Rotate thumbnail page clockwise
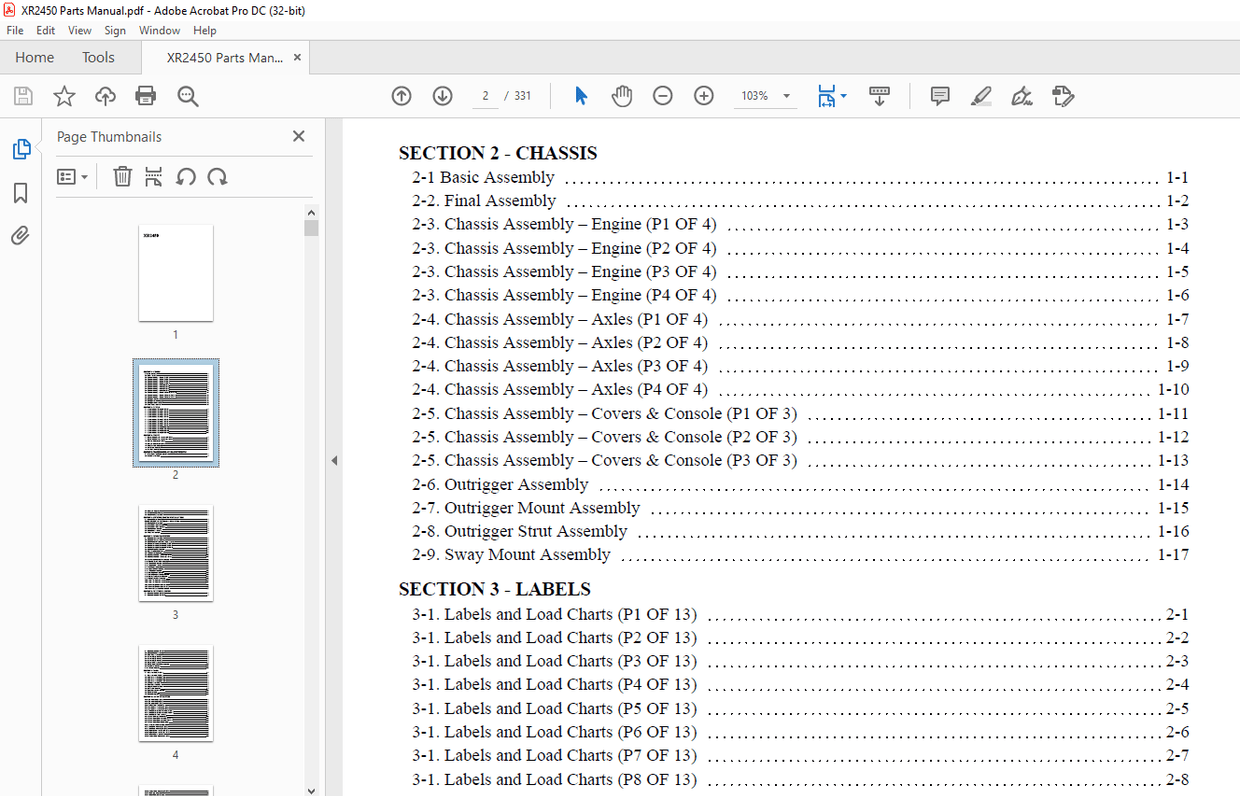 (x=217, y=177)
